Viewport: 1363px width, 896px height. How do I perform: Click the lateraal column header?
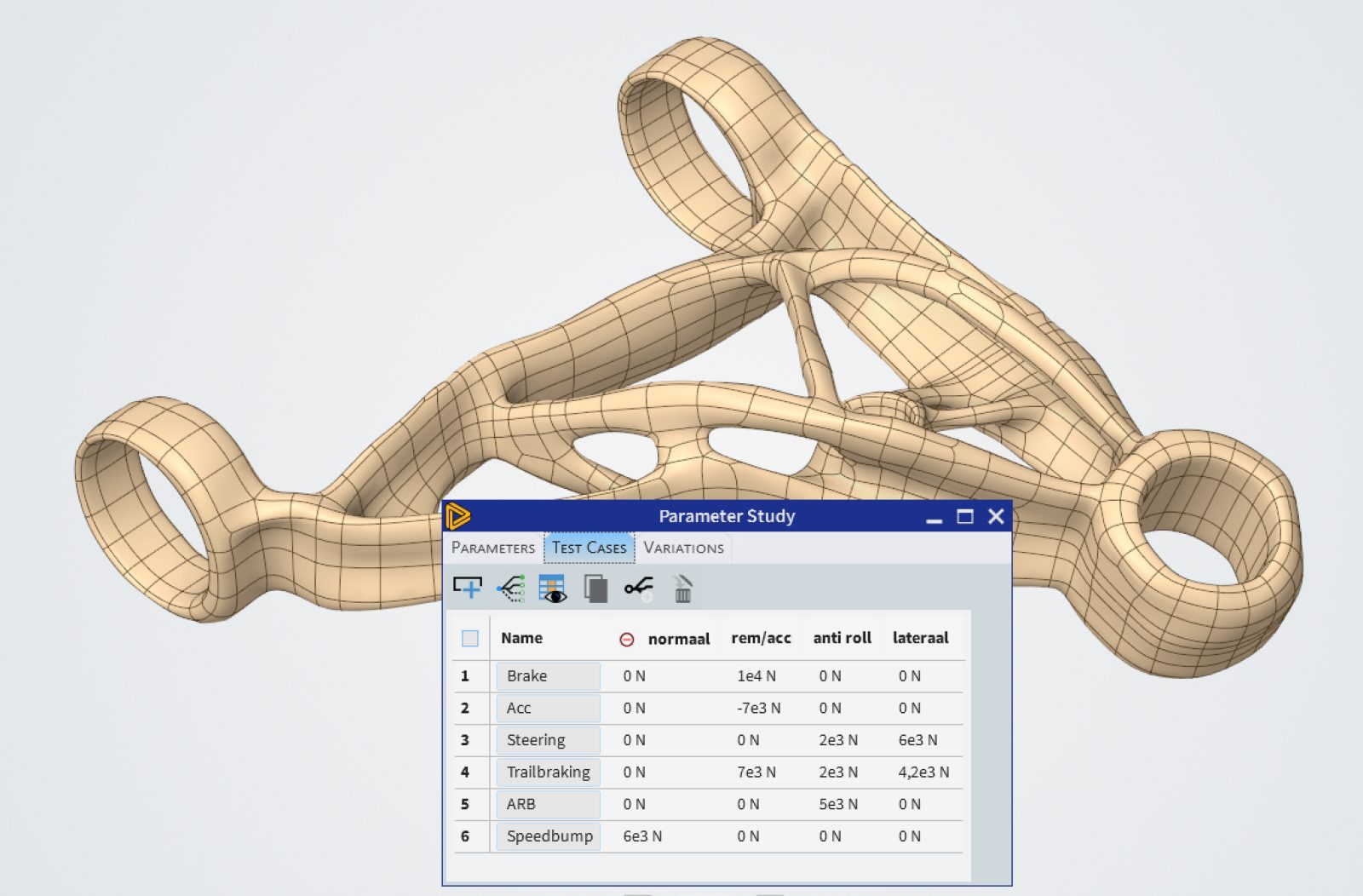(x=921, y=638)
